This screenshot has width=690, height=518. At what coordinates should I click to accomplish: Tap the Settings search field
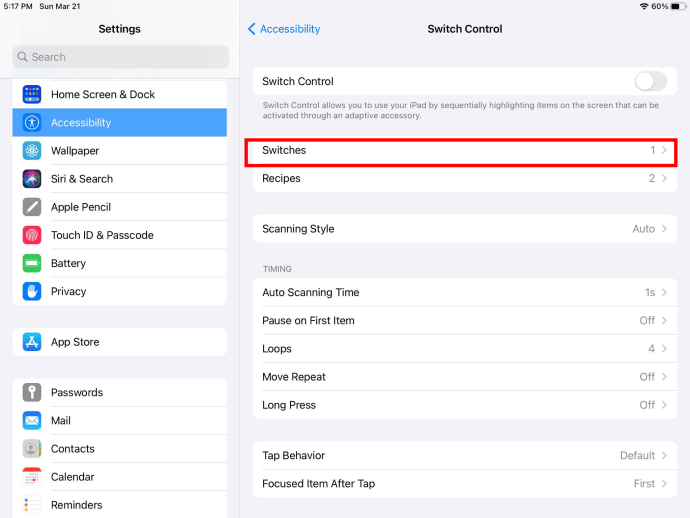pyautogui.click(x=120, y=57)
